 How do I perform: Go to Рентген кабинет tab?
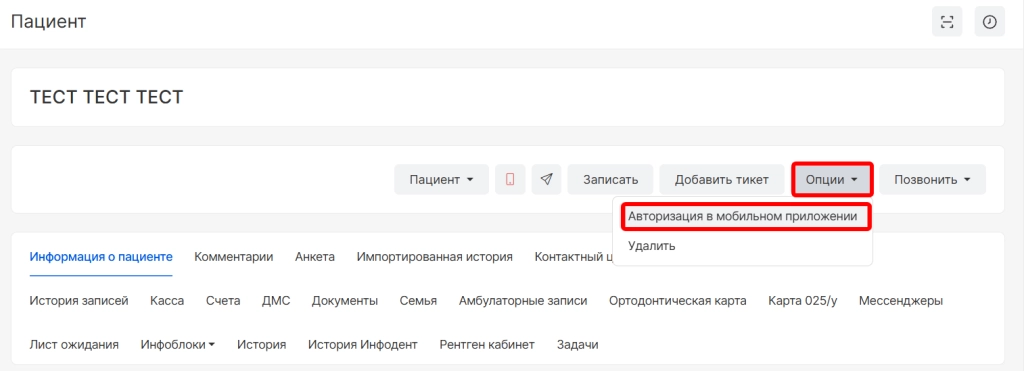(x=487, y=344)
